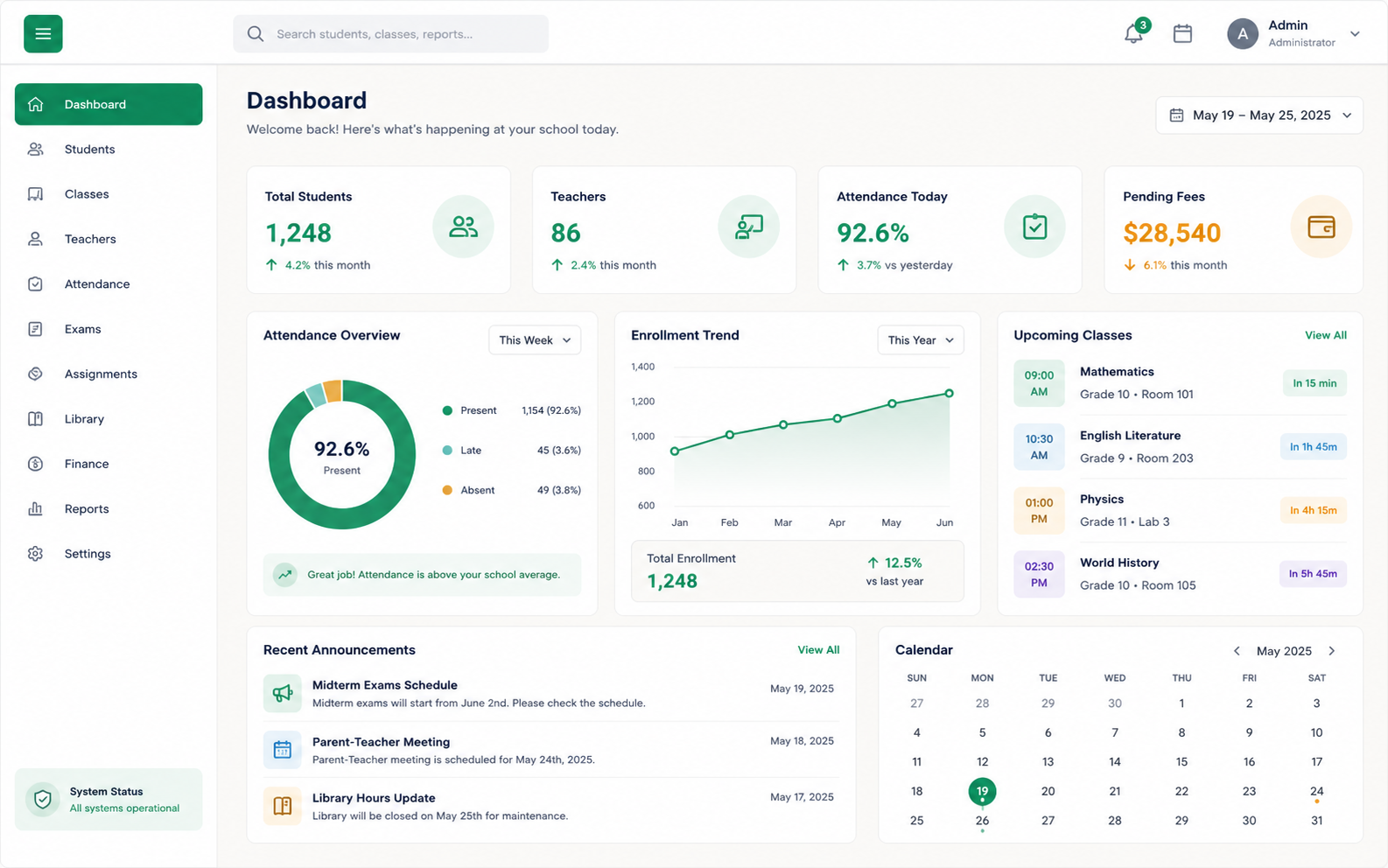Select the Students label in the sidebar
The height and width of the screenshot is (868, 1388).
tap(90, 150)
